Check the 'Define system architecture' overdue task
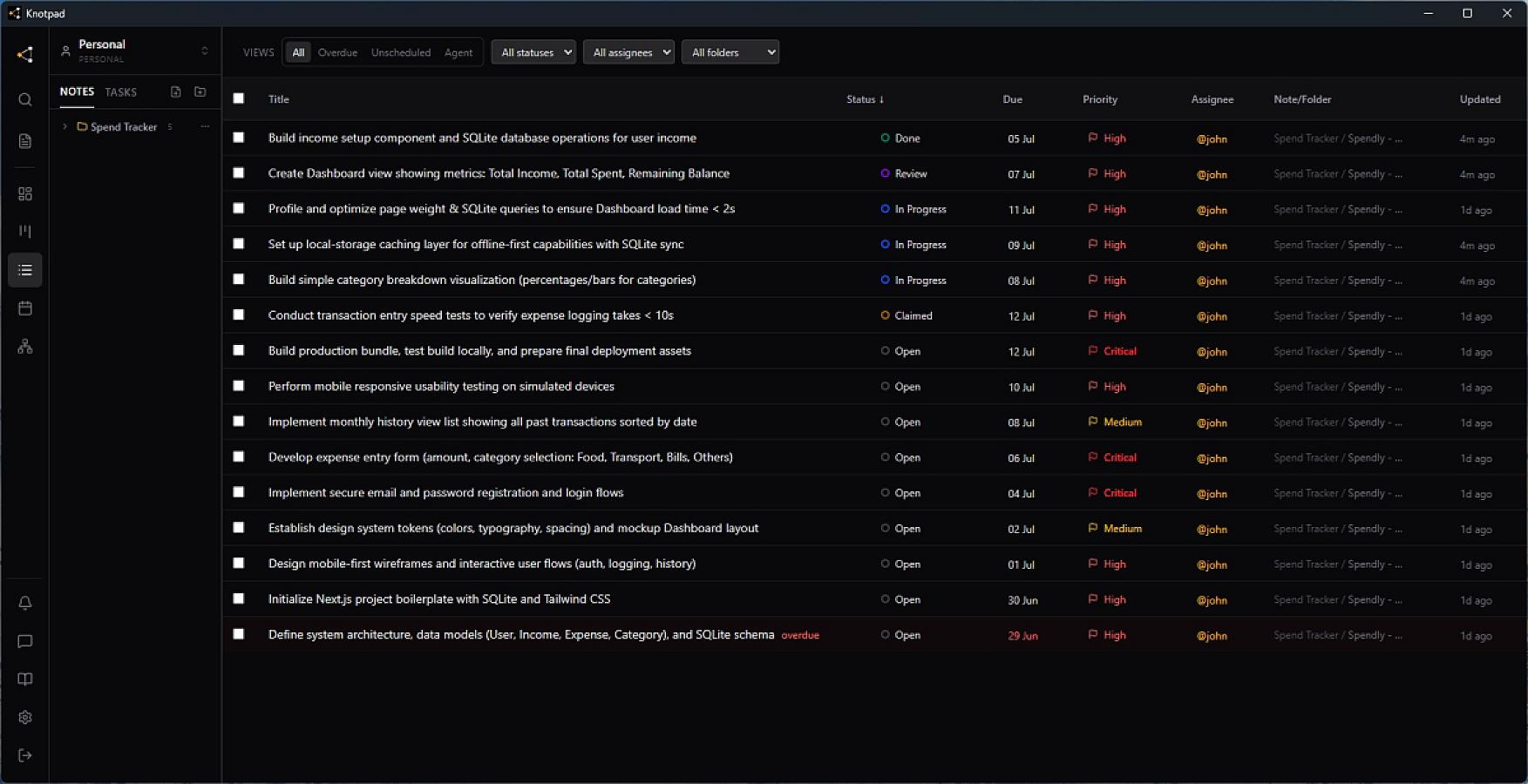This screenshot has height=784, width=1528. 239,634
